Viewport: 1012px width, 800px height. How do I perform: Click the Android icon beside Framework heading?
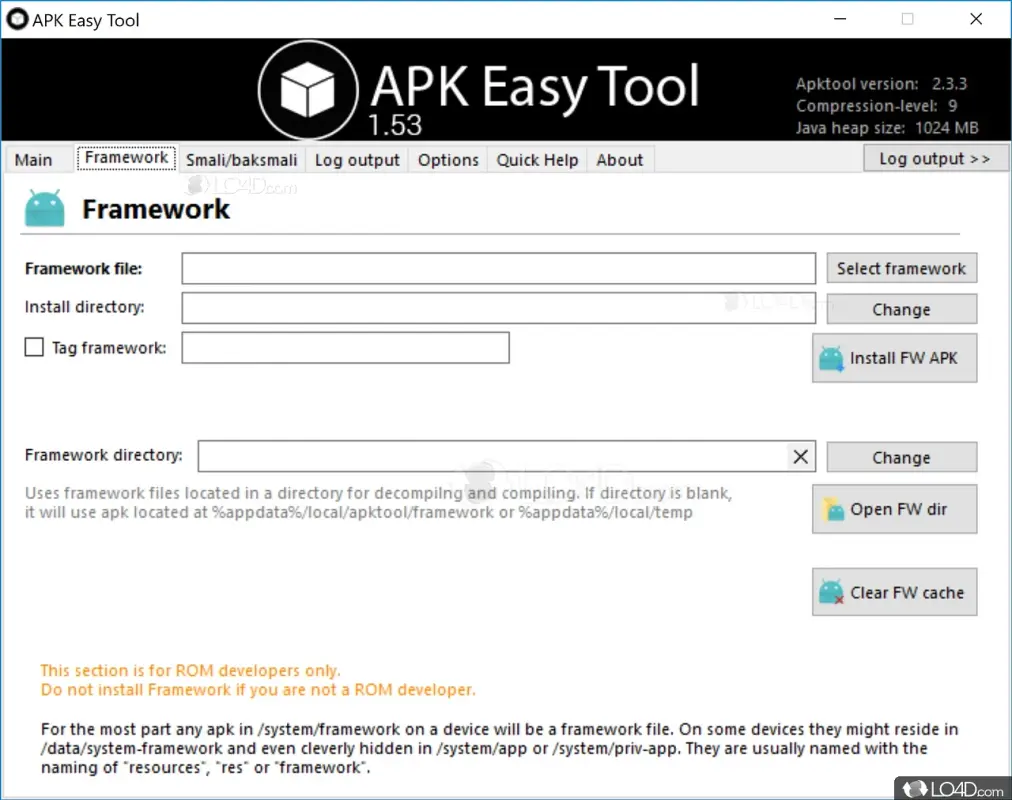pos(45,208)
